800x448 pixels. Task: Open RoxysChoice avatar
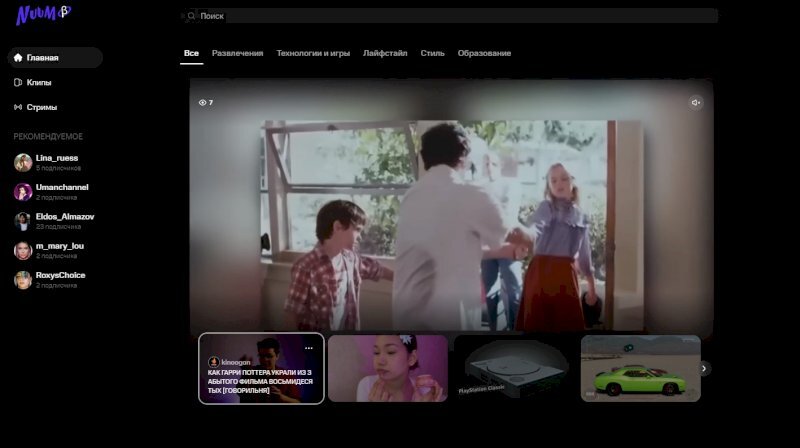22,280
